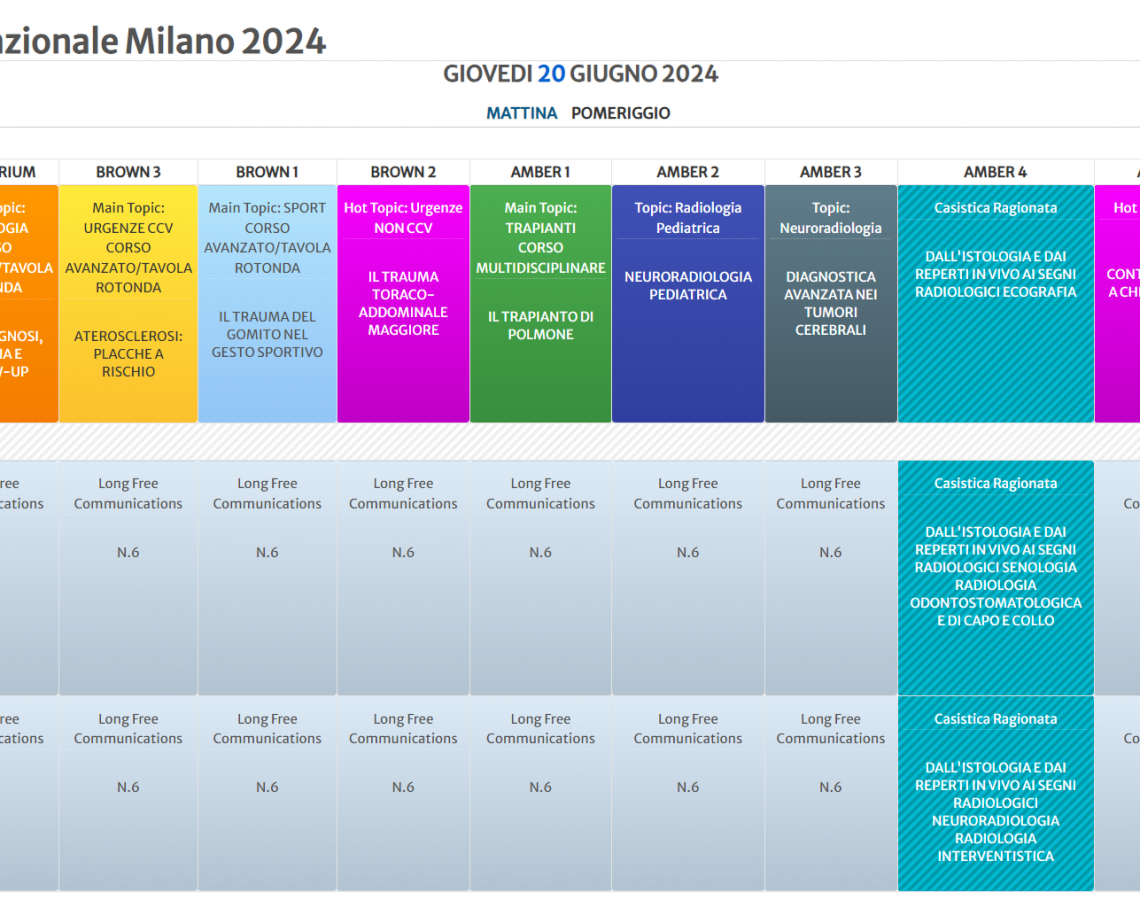
Task: Switch to the MATTINA tab
Action: click(x=521, y=113)
